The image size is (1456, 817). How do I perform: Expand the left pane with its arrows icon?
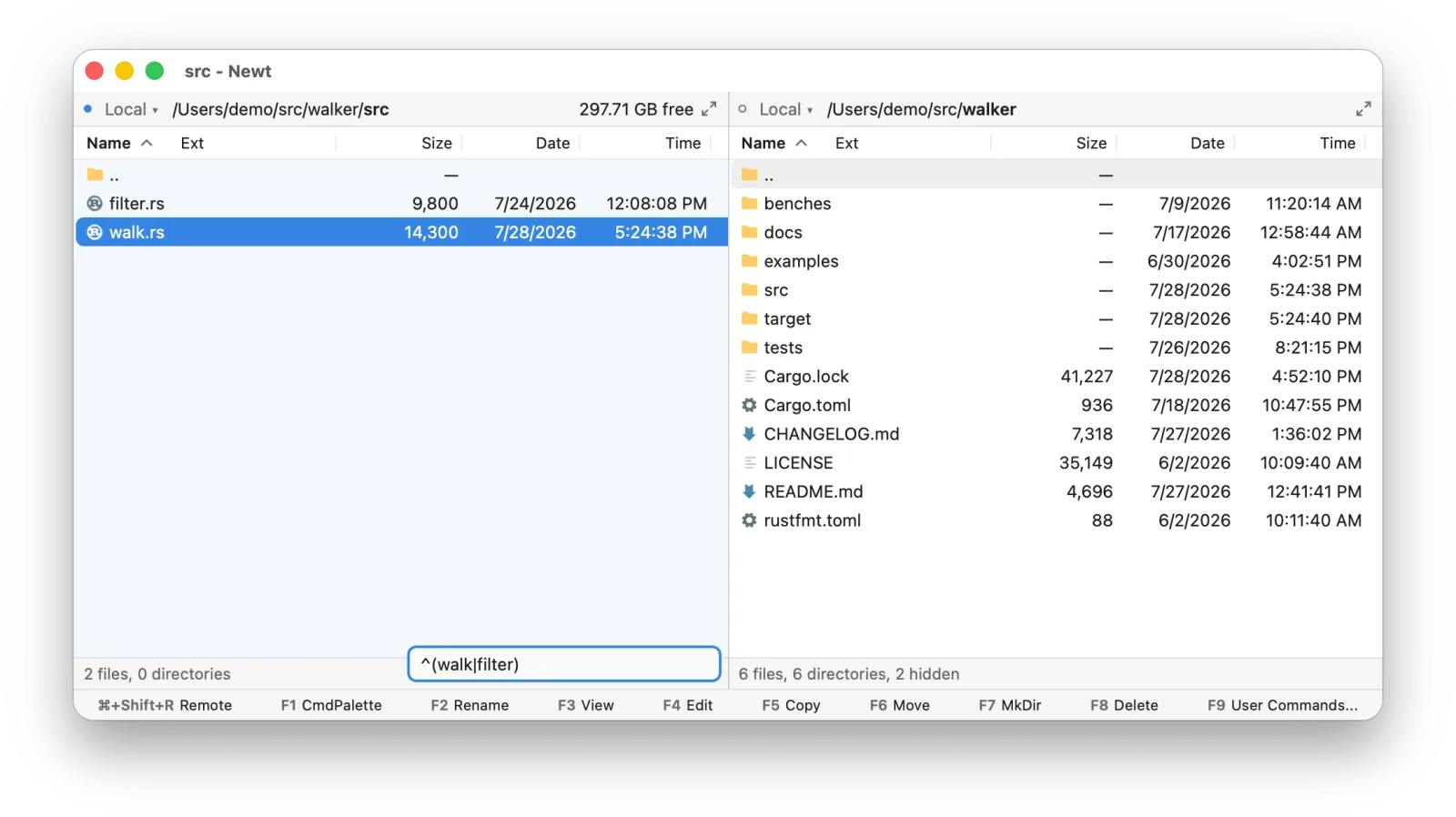point(709,109)
